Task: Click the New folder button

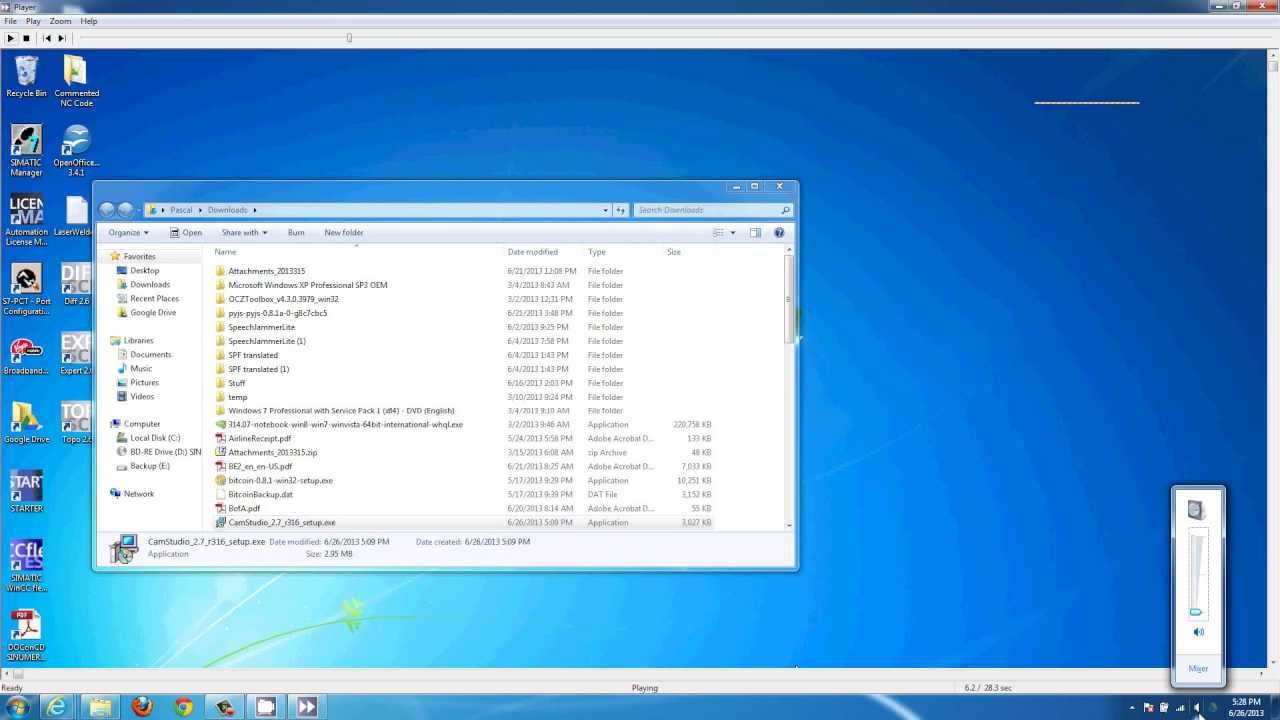Action: point(343,232)
